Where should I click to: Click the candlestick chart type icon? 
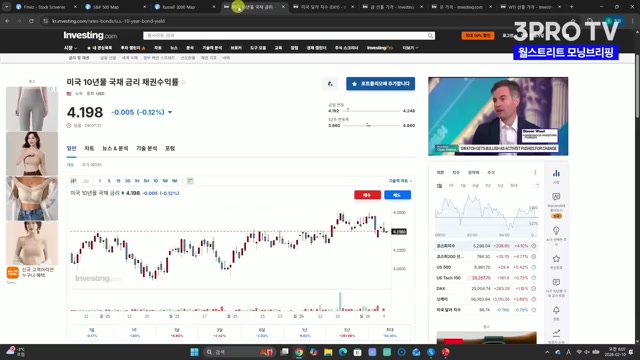click(73, 181)
